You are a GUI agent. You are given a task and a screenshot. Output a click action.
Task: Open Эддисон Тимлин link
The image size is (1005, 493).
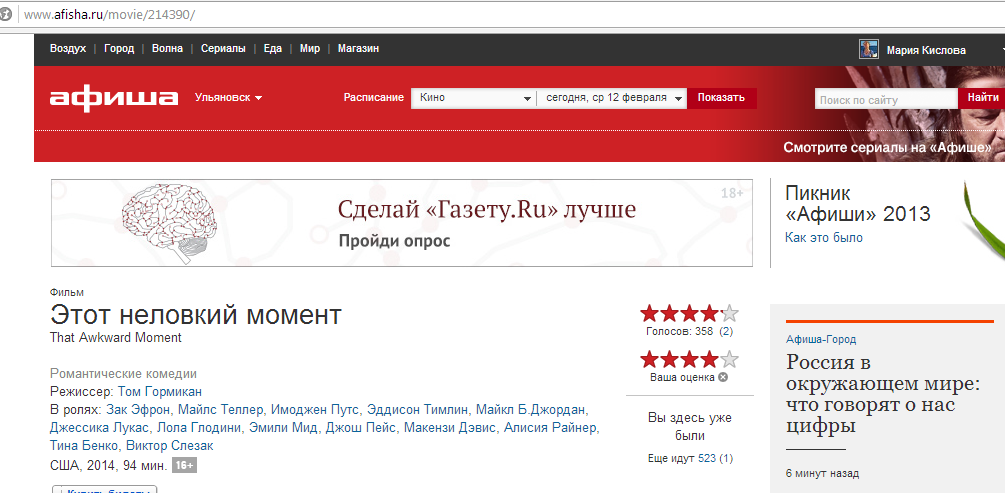tap(420, 410)
